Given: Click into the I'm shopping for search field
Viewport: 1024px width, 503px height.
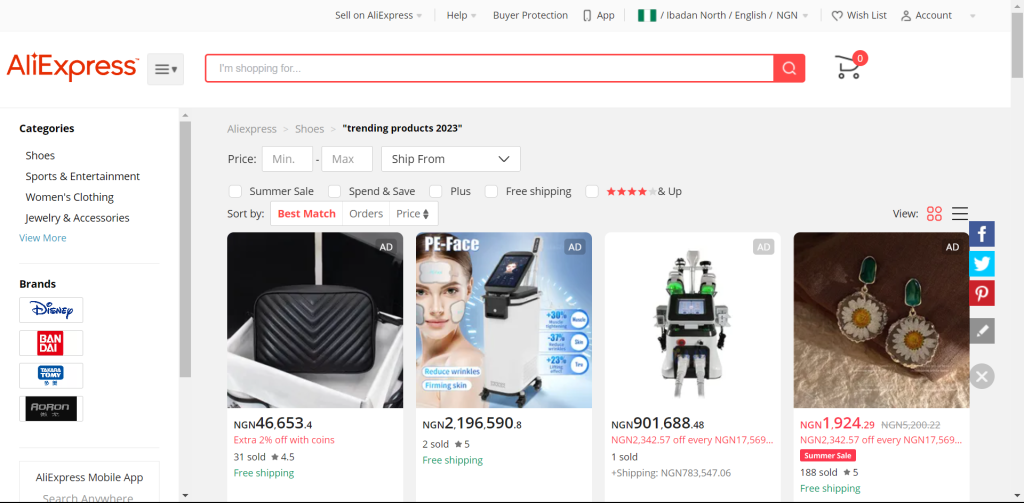Looking at the screenshot, I should (489, 68).
